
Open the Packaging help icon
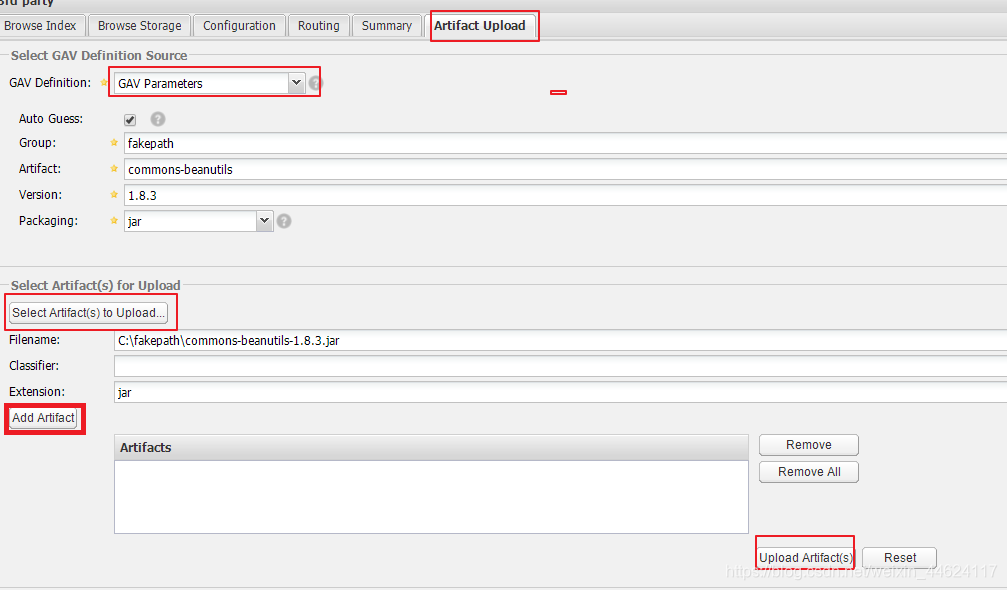click(284, 221)
